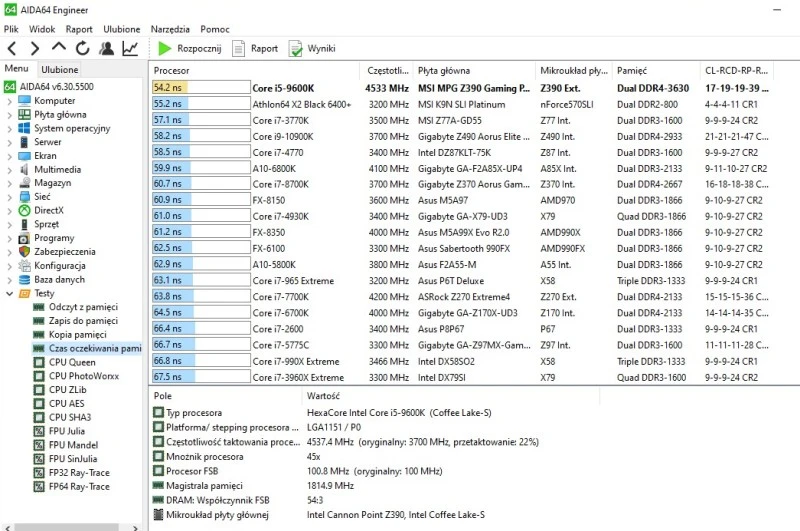
Task: Open the Narzędzia menu
Action: 170,30
